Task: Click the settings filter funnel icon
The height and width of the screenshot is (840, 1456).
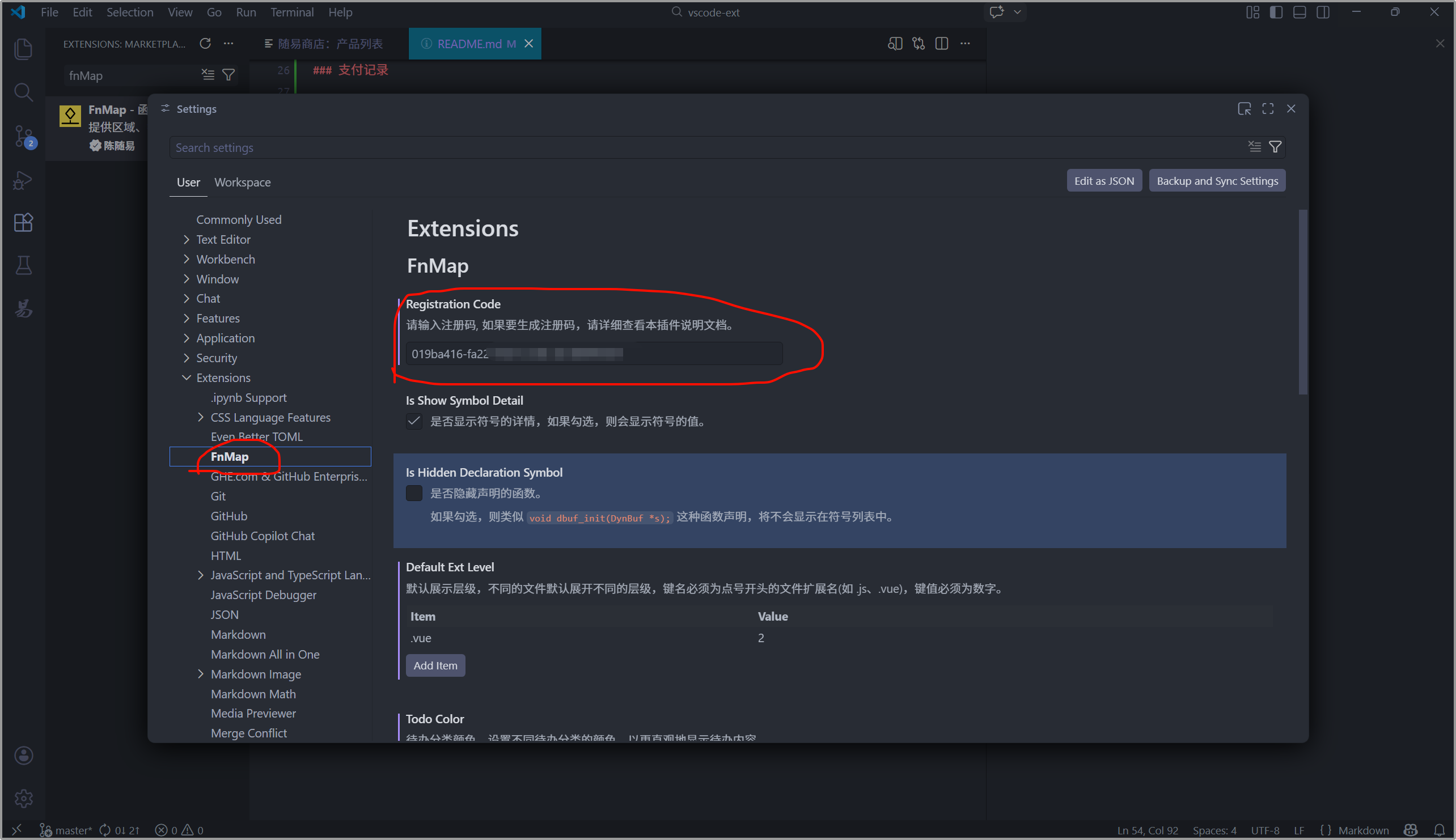Action: (x=1275, y=147)
